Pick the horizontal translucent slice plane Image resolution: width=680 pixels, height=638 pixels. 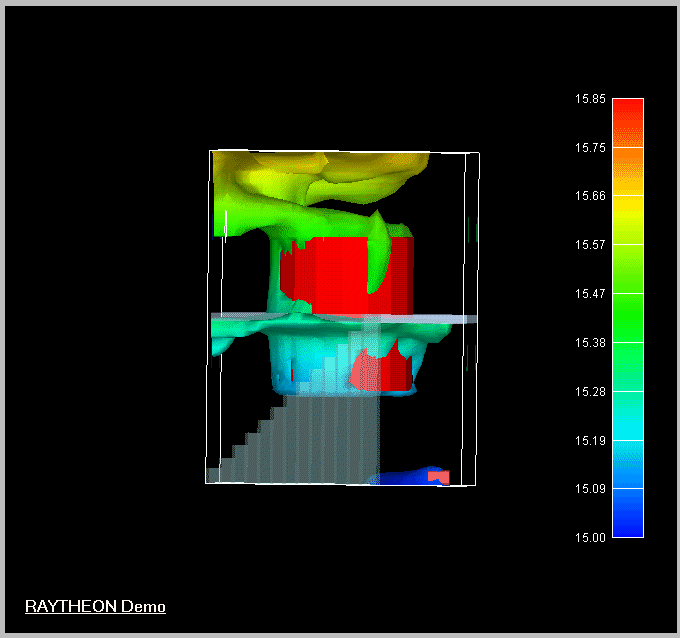pos(440,318)
